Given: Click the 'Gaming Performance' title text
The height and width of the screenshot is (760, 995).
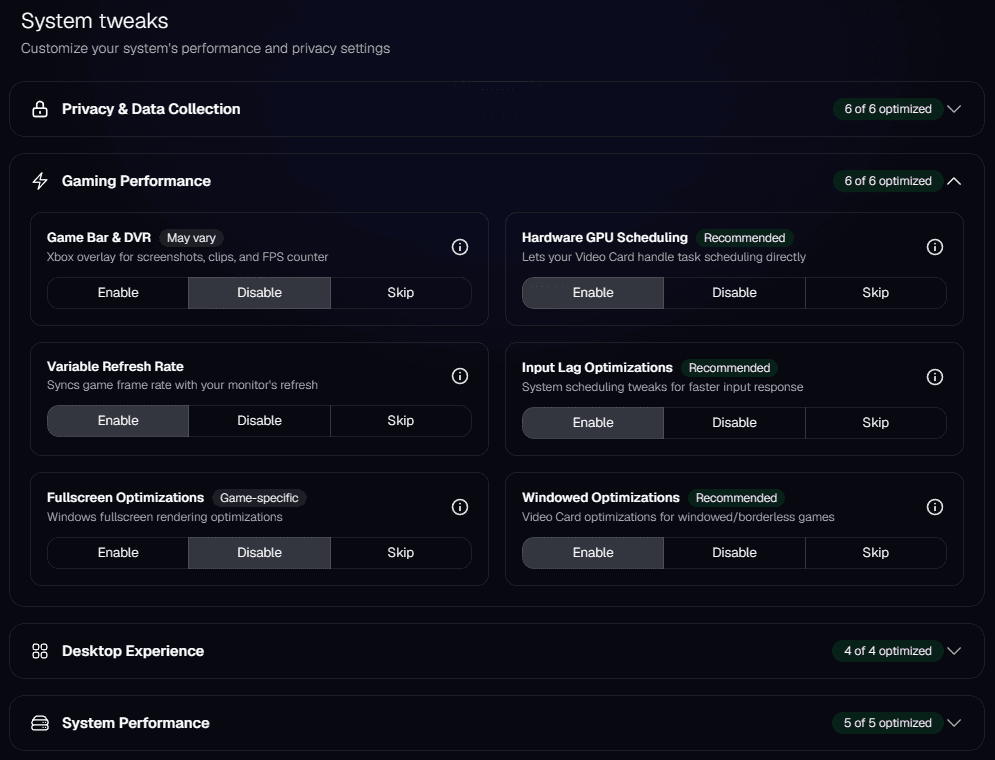Looking at the screenshot, I should click(136, 181).
